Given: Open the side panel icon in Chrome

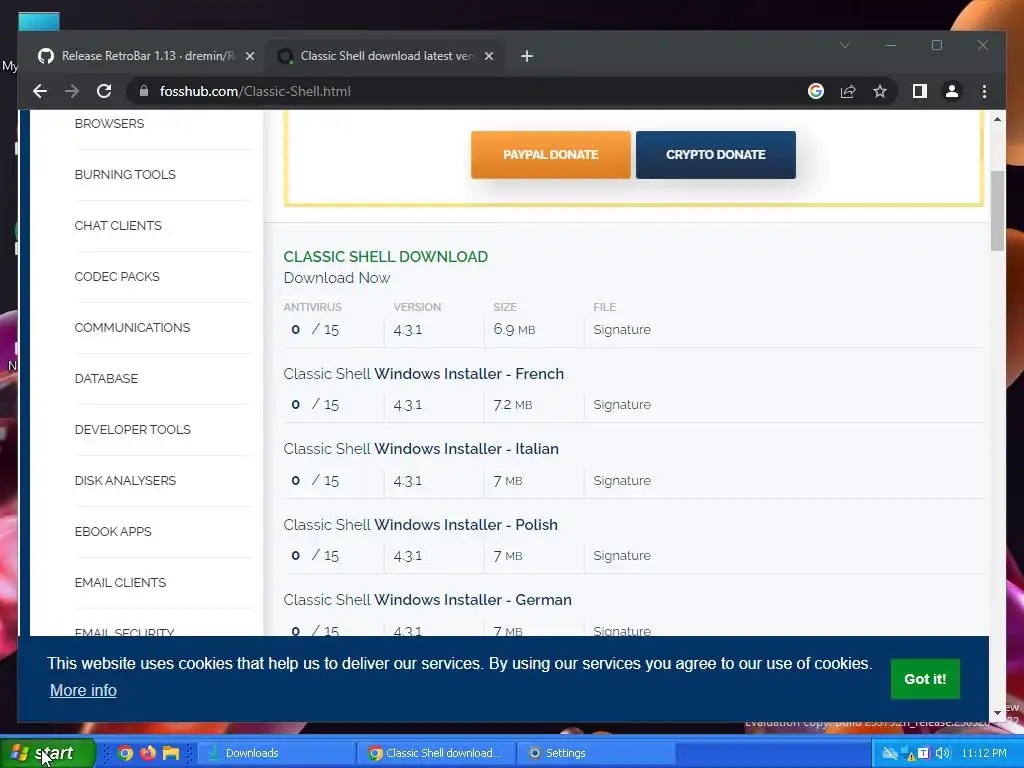Looking at the screenshot, I should click(x=920, y=91).
